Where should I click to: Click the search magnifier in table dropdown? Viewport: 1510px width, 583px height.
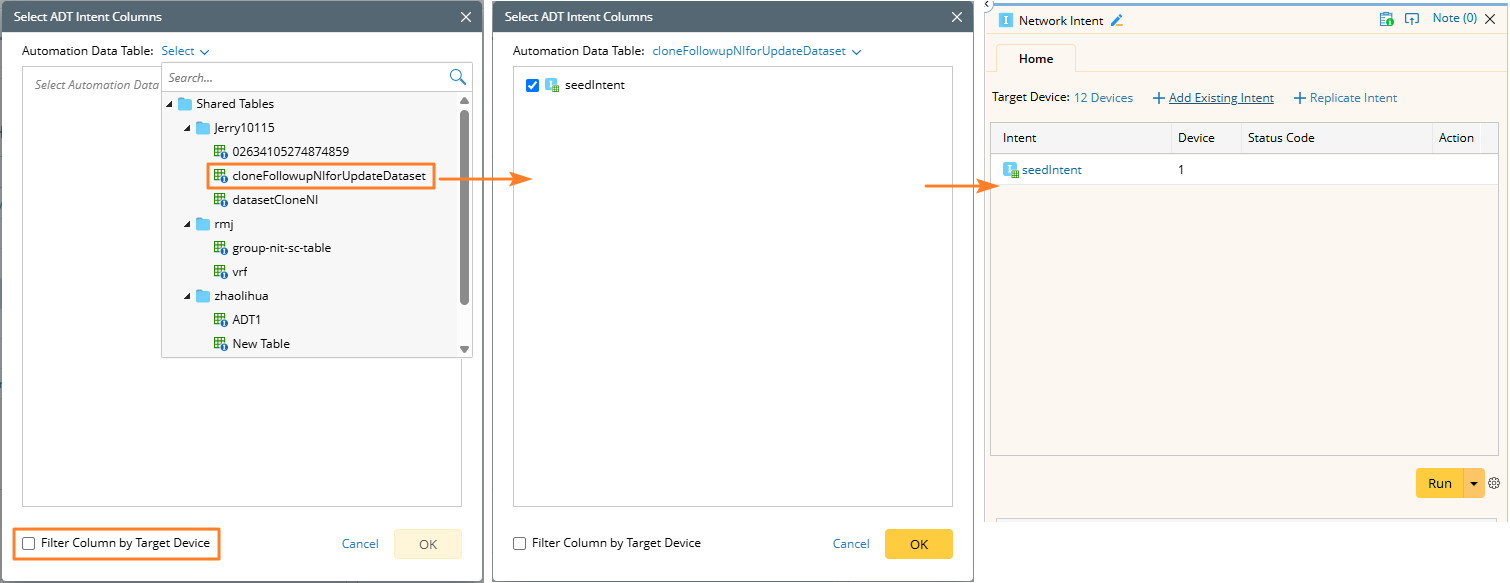[458, 77]
